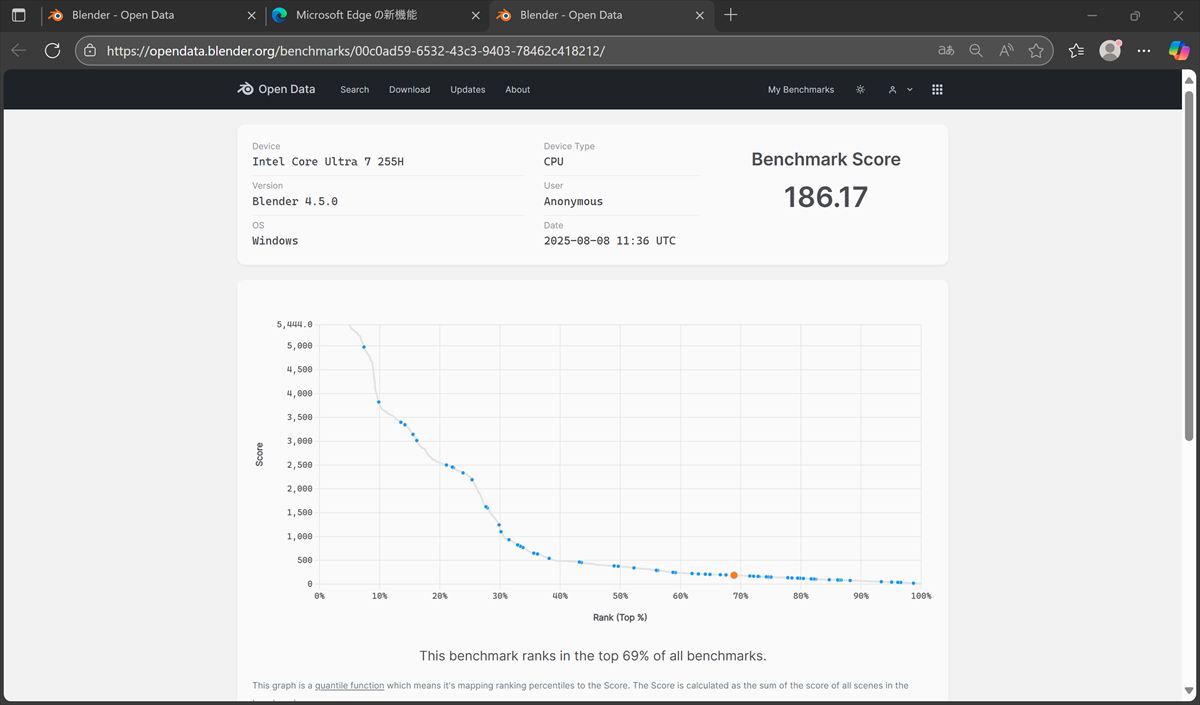This screenshot has width=1200, height=705.
Task: Close the active Blender - Open Data tab
Action: (698, 15)
